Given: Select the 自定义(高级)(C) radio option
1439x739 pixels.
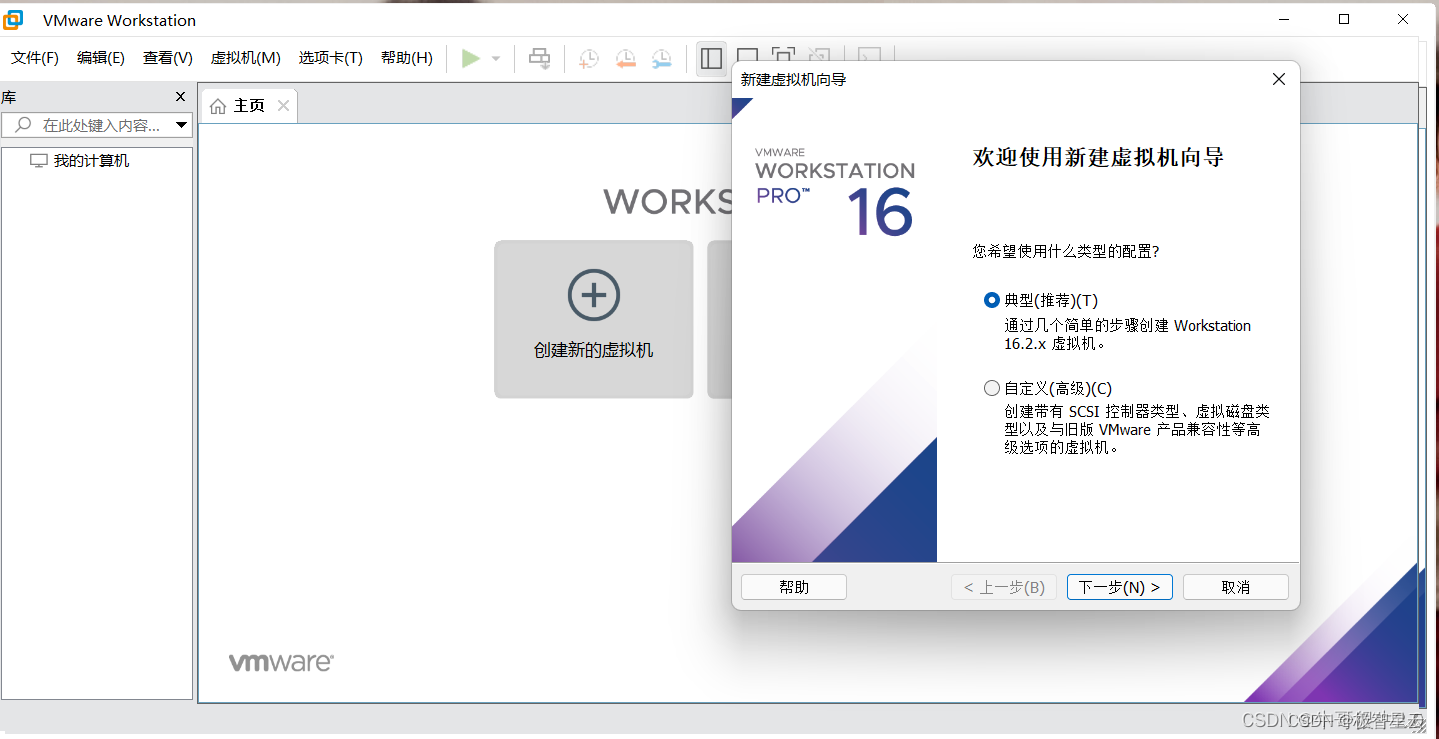Looking at the screenshot, I should point(992,388).
